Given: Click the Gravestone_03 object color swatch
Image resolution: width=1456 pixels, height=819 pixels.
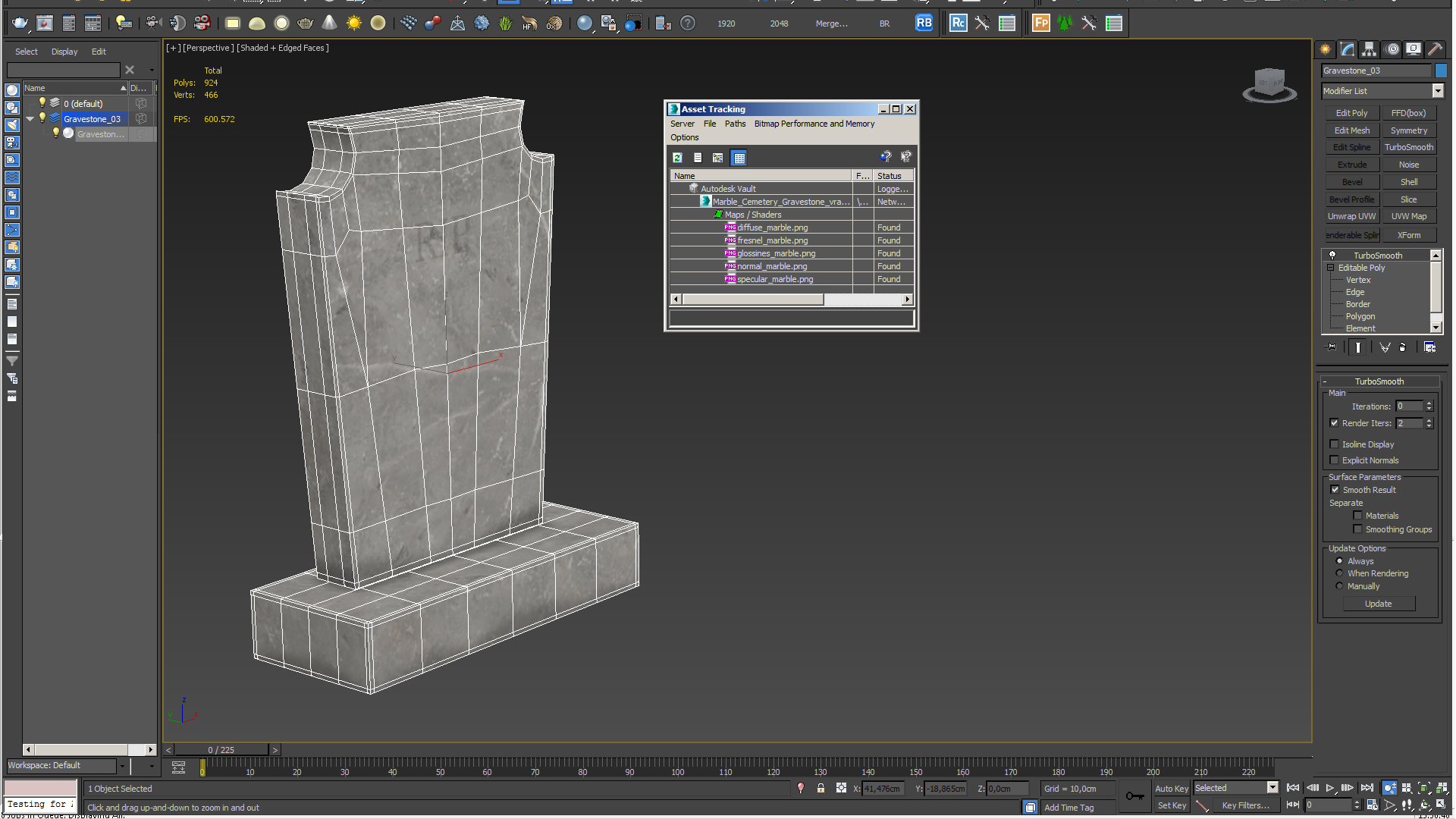Looking at the screenshot, I should 1441,71.
